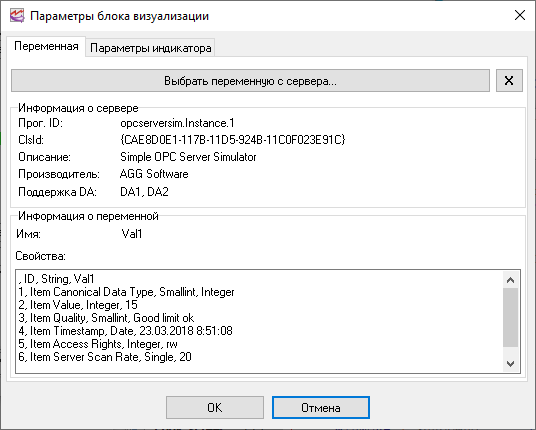Screen dimensions: 536x430
Task: Select the Переменная tab
Action: point(46,46)
